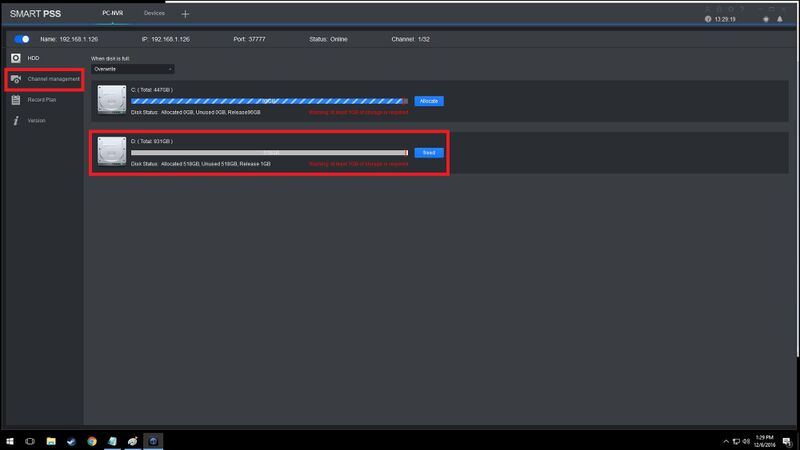Select the PC-NVR tab
800x450 pixels.
pyautogui.click(x=112, y=13)
